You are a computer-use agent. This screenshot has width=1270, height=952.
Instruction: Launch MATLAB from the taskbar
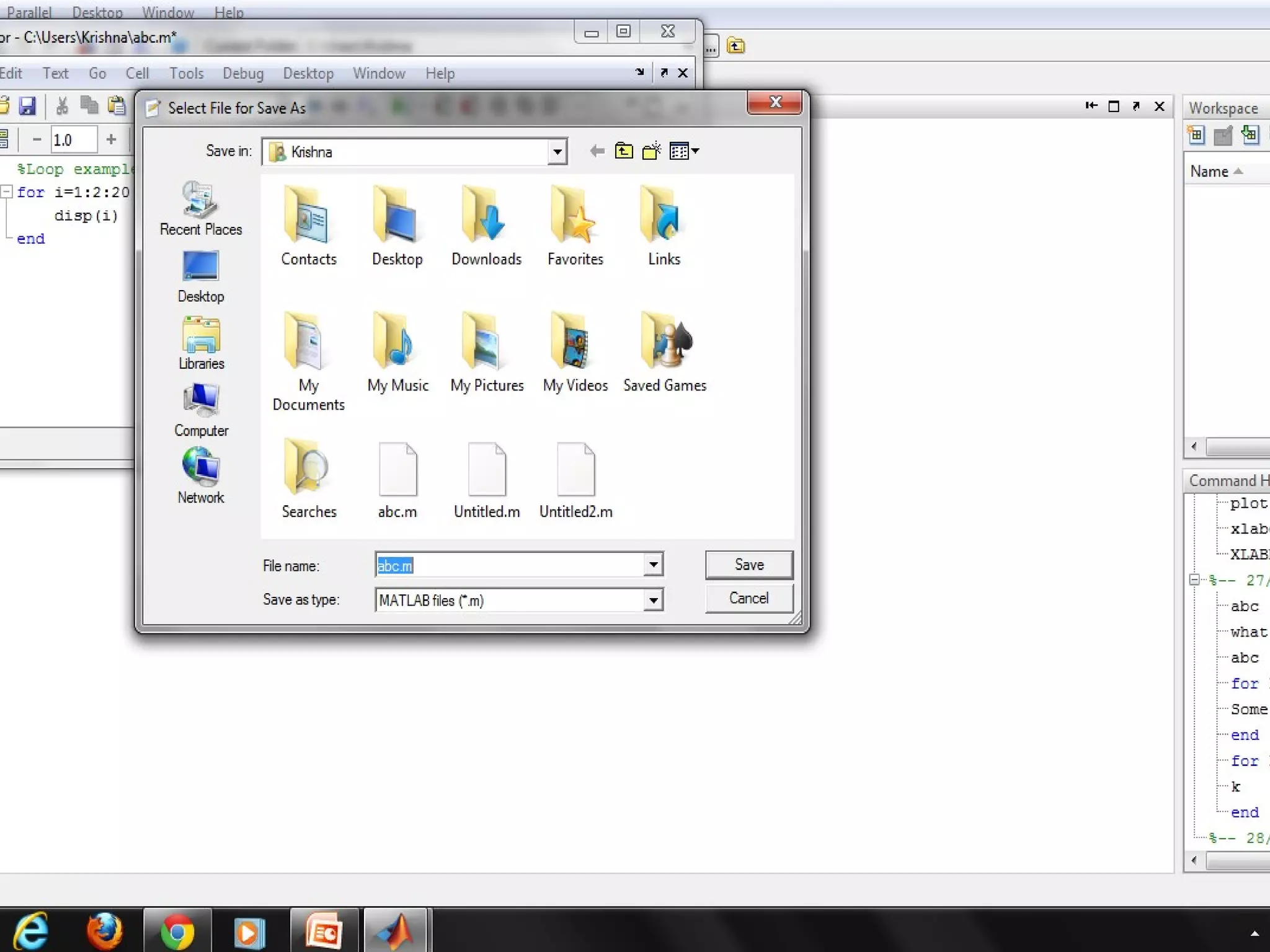click(396, 931)
